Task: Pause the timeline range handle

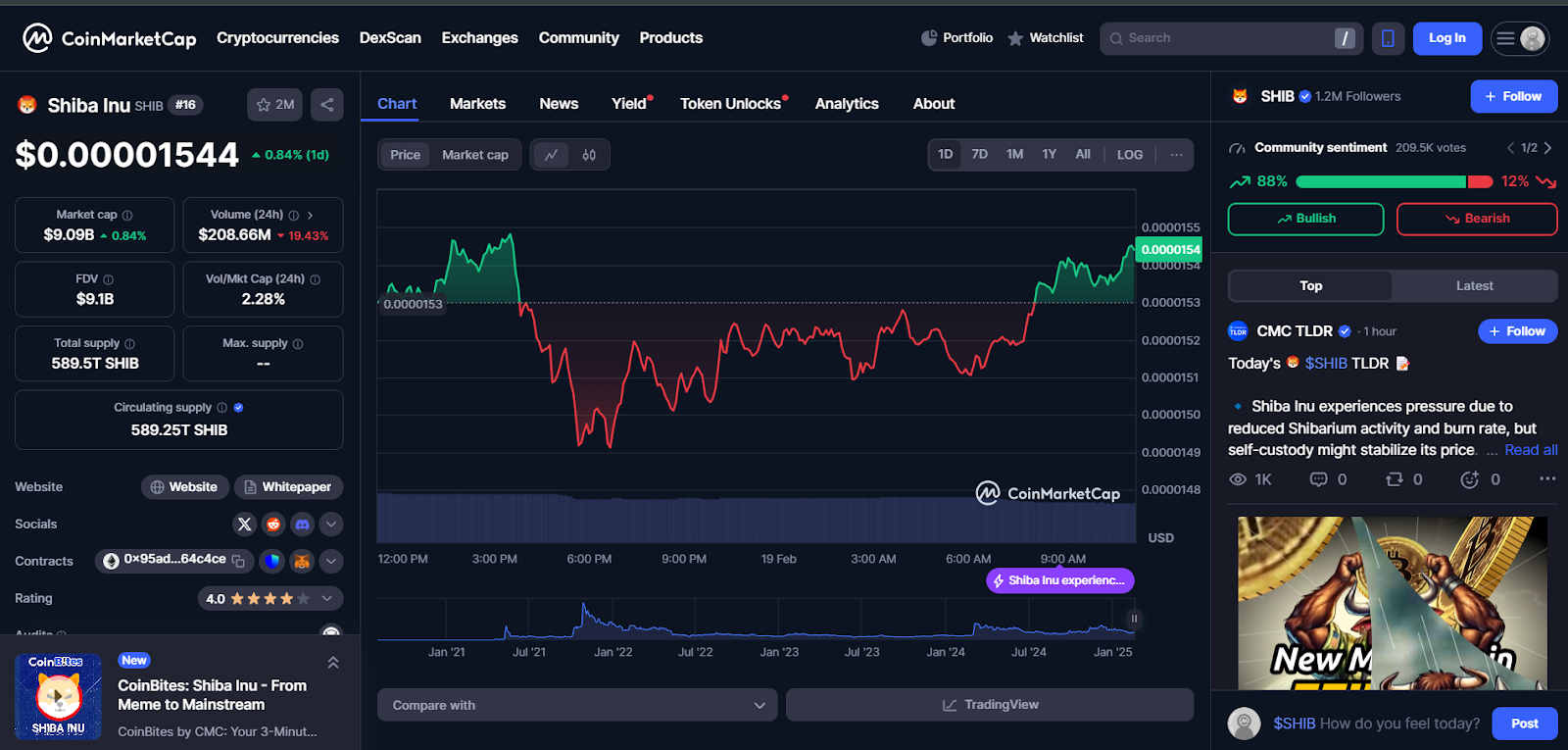Action: tap(1134, 619)
